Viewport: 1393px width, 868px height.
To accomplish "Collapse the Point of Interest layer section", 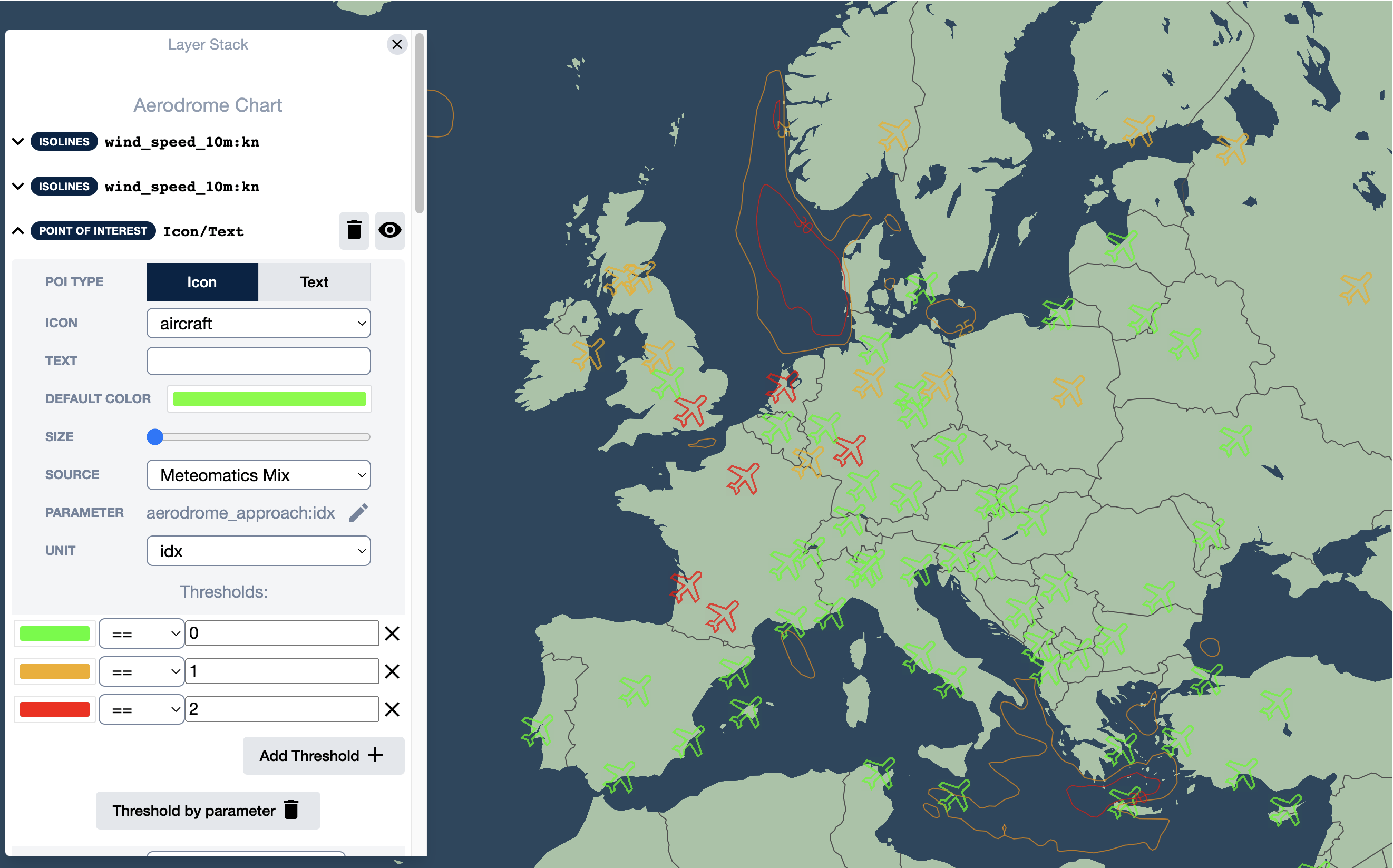I will (18, 230).
